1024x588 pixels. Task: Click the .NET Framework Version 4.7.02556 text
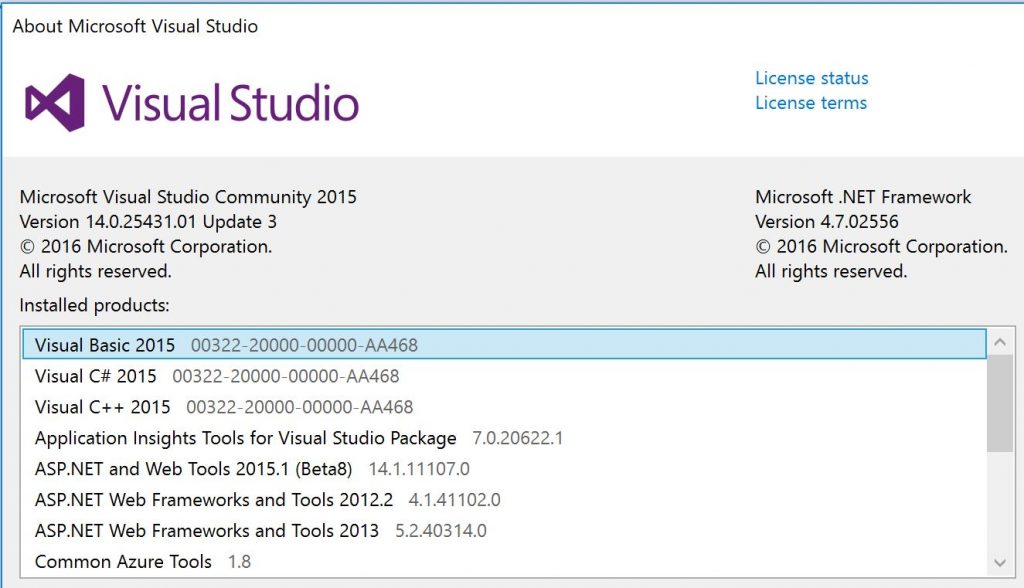pos(827,222)
